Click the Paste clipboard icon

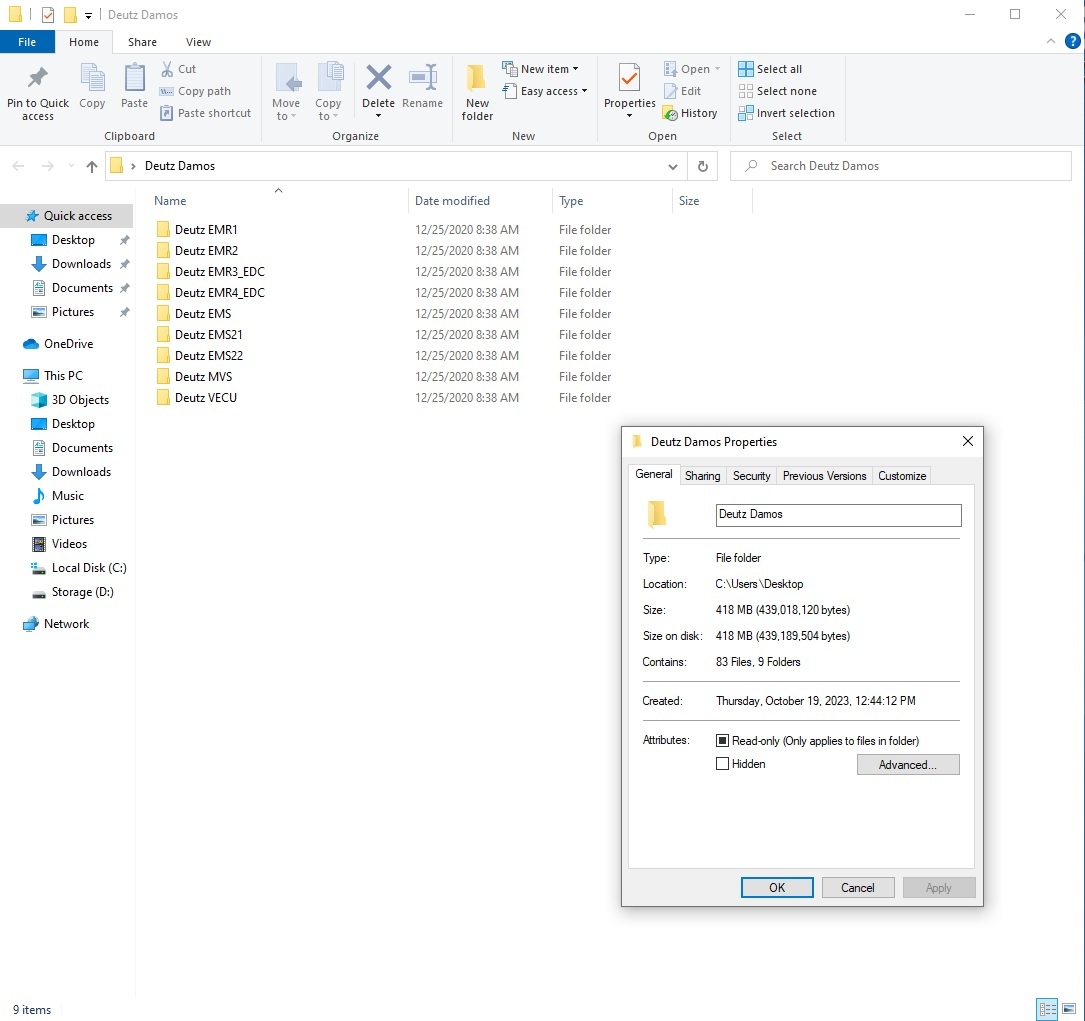pos(134,77)
